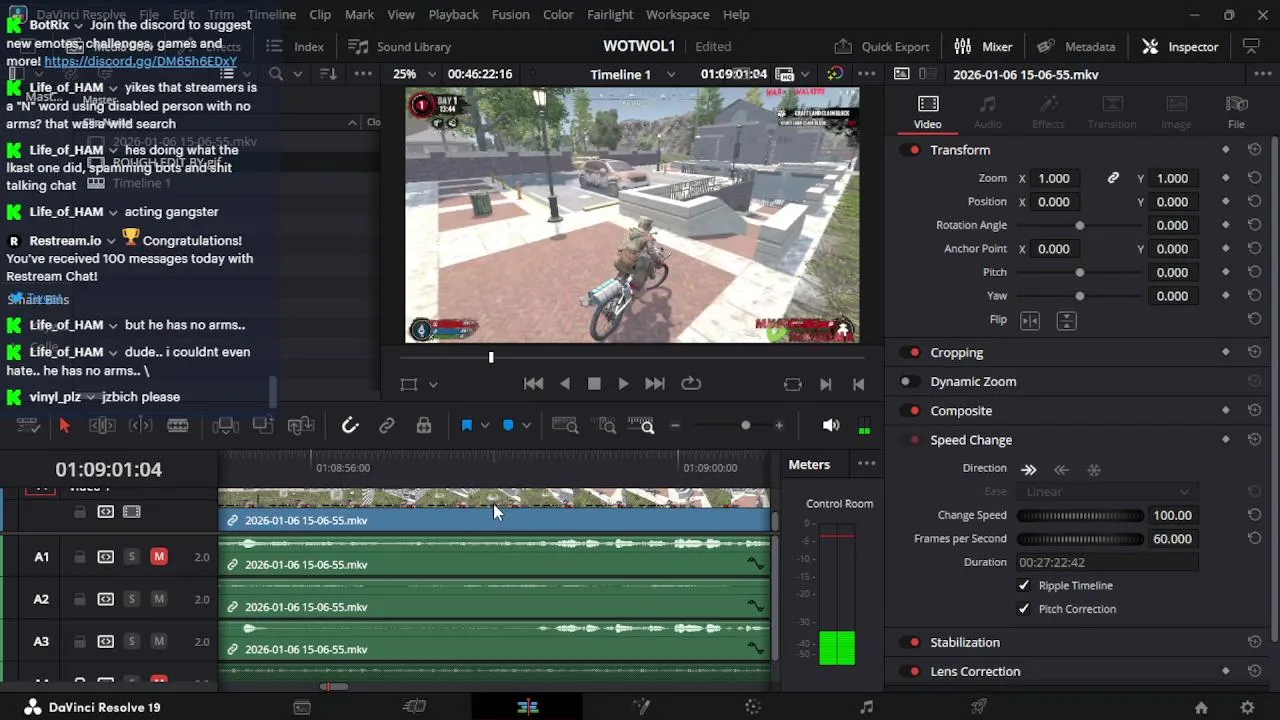Select the Blade edit tool
Image resolution: width=1280 pixels, height=720 pixels.
coord(178,426)
